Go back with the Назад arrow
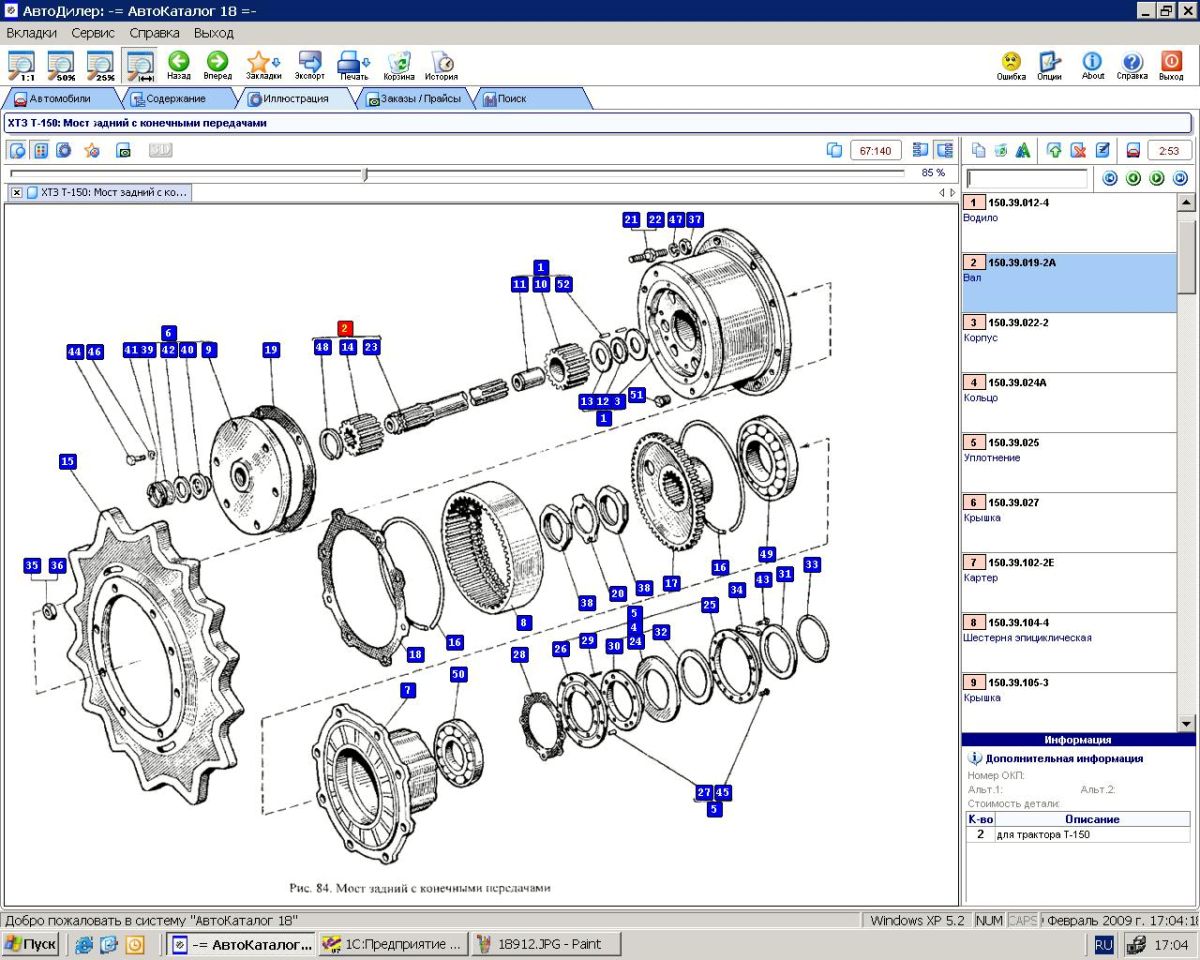 point(179,65)
